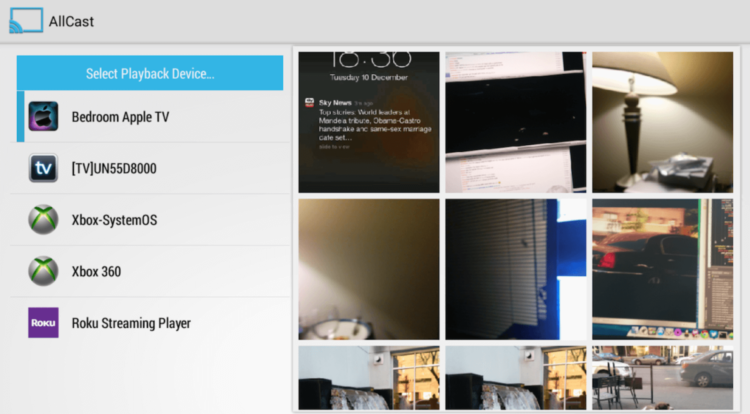Choose [TV]UN55D8000 from device list
Viewport: 750px width, 414px height.
pos(113,169)
